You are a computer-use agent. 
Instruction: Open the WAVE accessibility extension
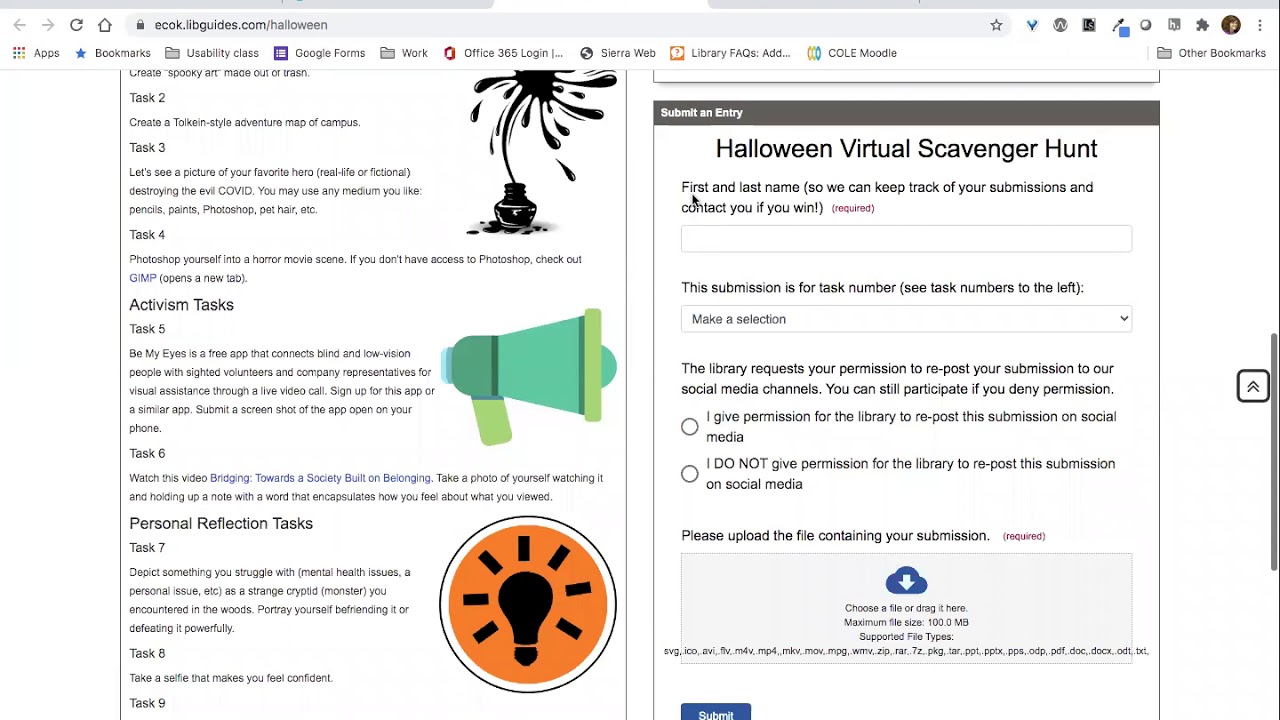1060,25
